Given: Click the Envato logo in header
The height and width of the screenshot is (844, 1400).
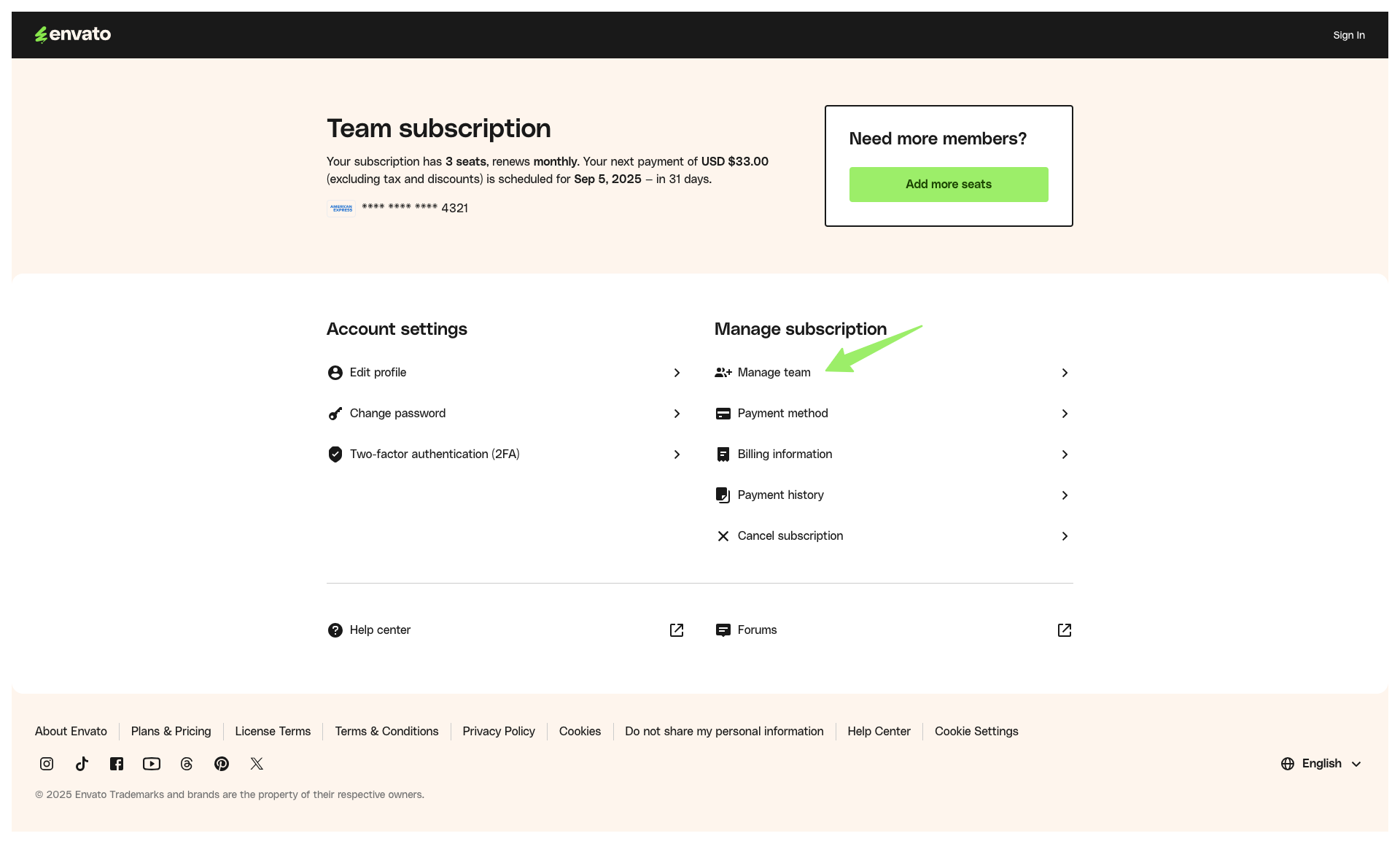Looking at the screenshot, I should (73, 34).
